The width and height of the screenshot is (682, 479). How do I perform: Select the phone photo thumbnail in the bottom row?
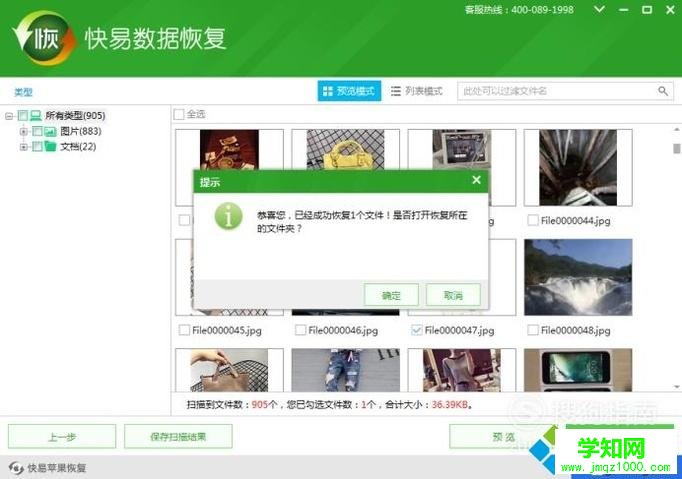click(x=578, y=370)
